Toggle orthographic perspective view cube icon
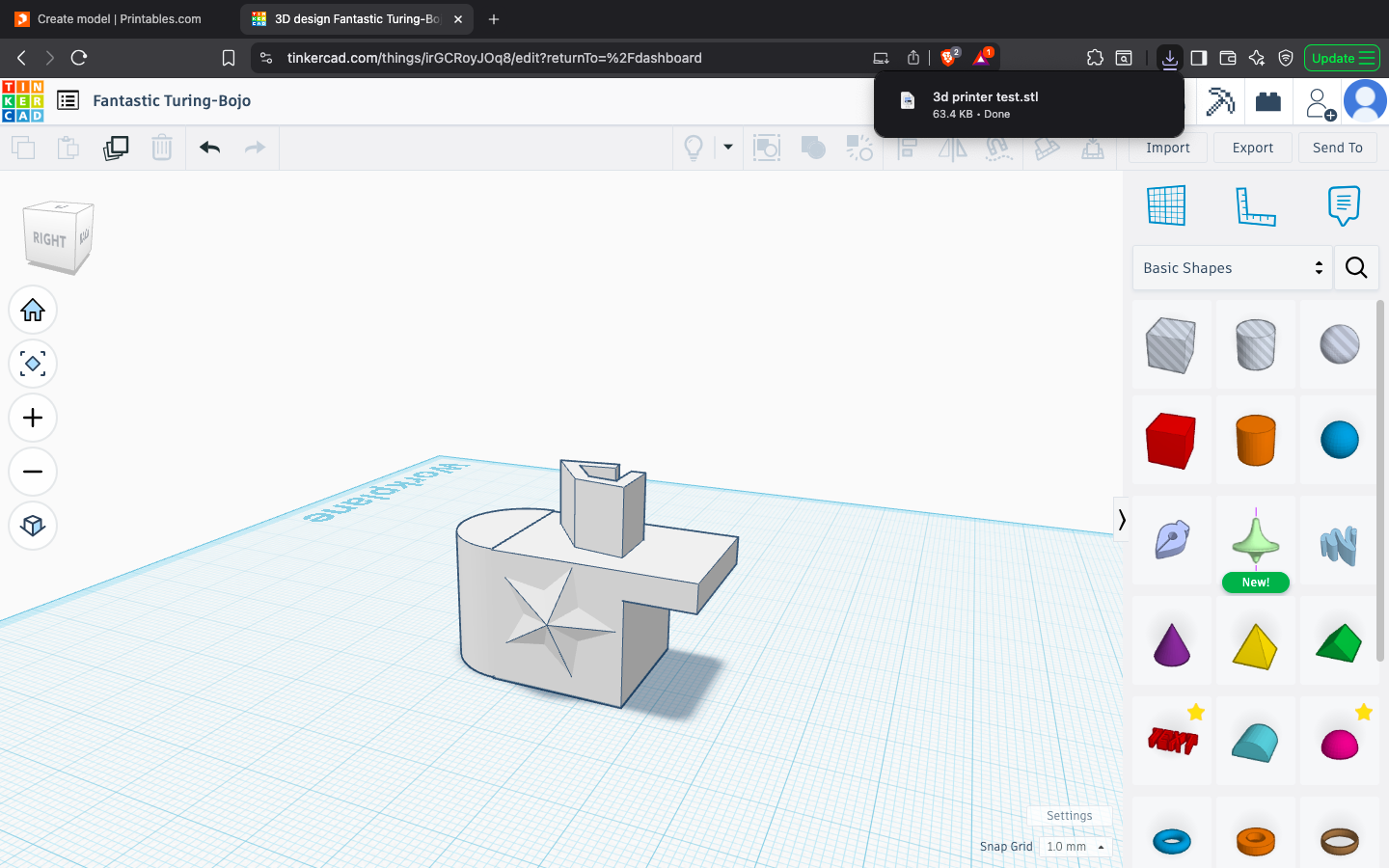This screenshot has height=868, width=1389. pos(33,526)
